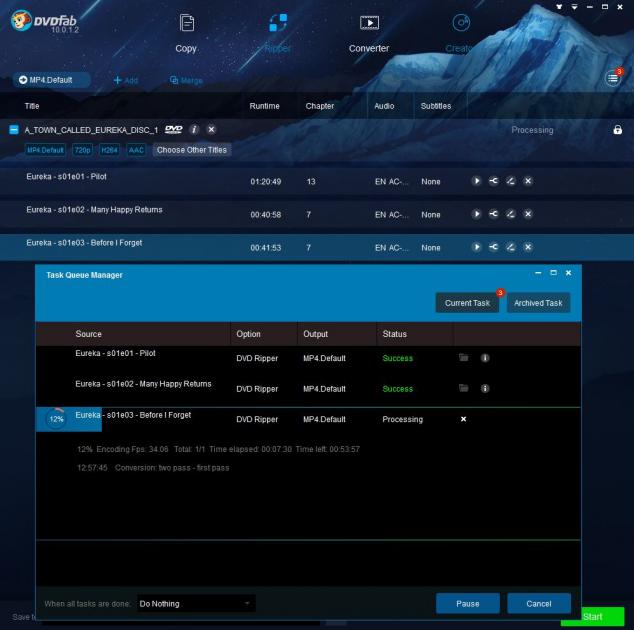Open the task queue list icon
This screenshot has height=630, width=634.
pyautogui.click(x=613, y=79)
